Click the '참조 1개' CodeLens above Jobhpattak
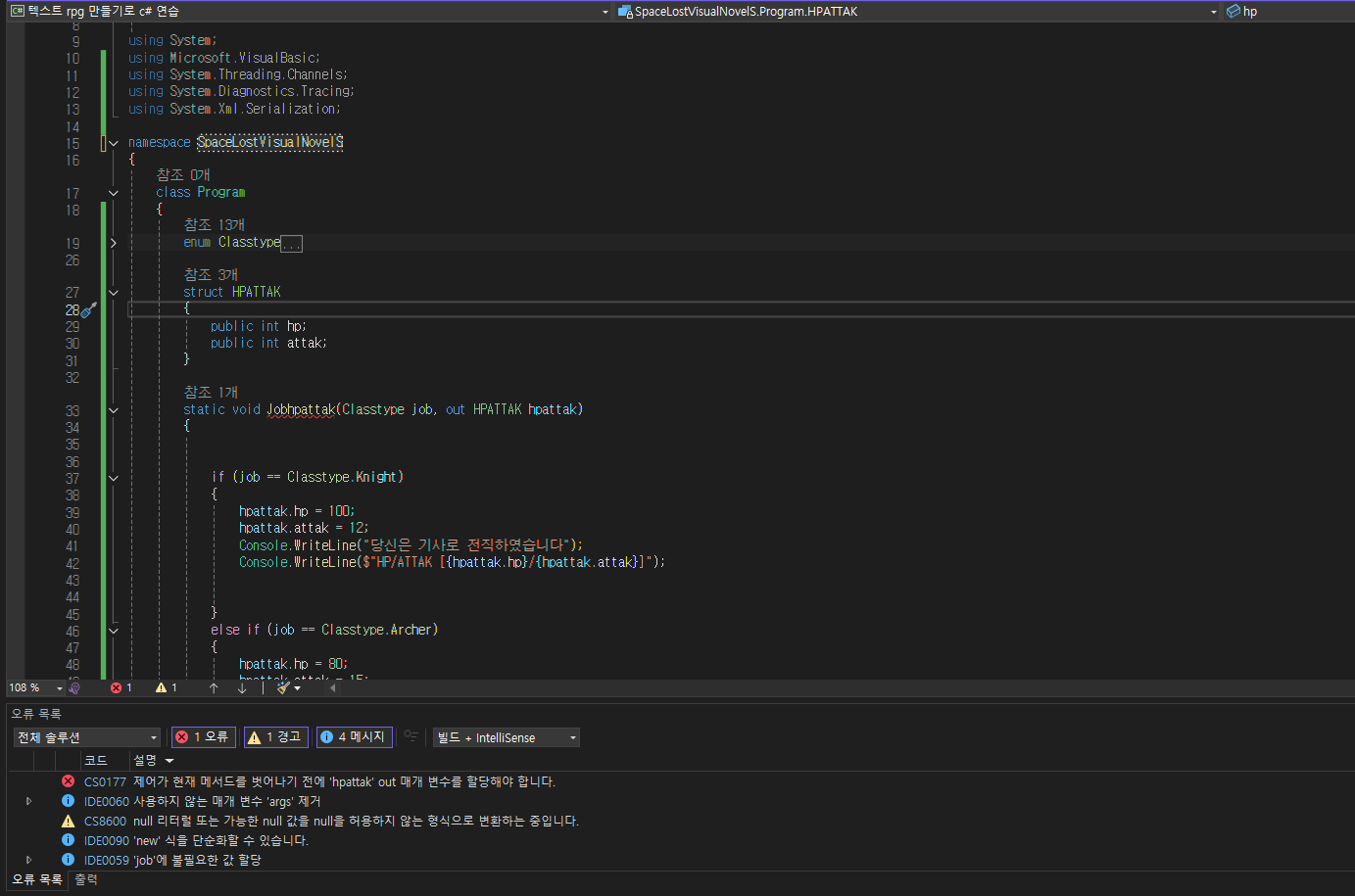1355x896 pixels. tap(211, 393)
